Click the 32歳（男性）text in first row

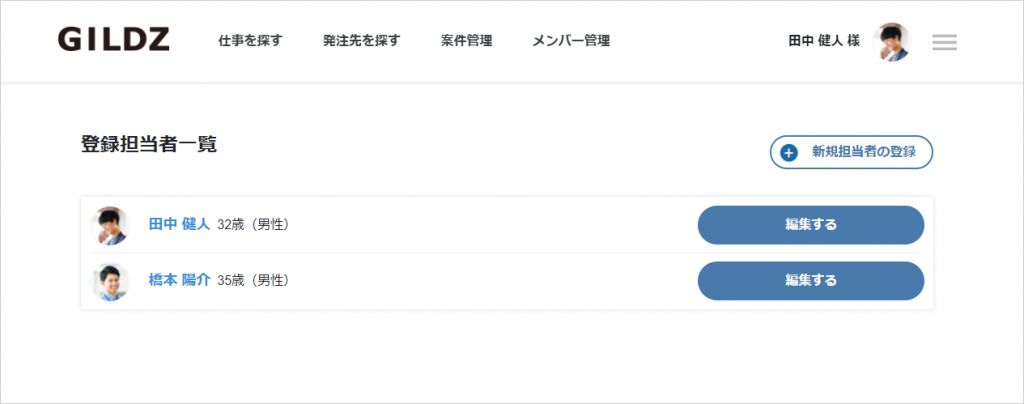253,225
